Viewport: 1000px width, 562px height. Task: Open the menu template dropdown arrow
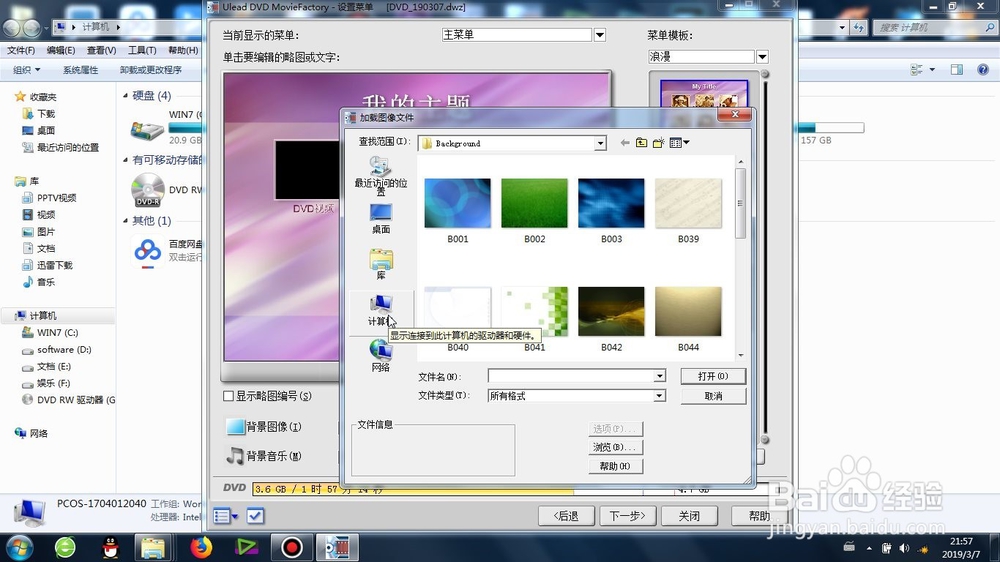pos(762,57)
